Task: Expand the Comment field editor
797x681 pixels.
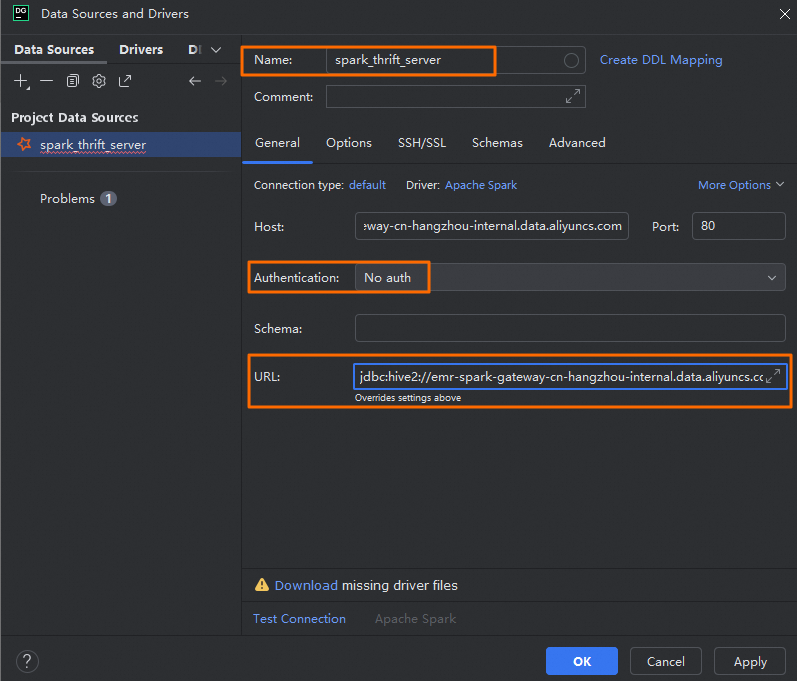Action: [573, 96]
